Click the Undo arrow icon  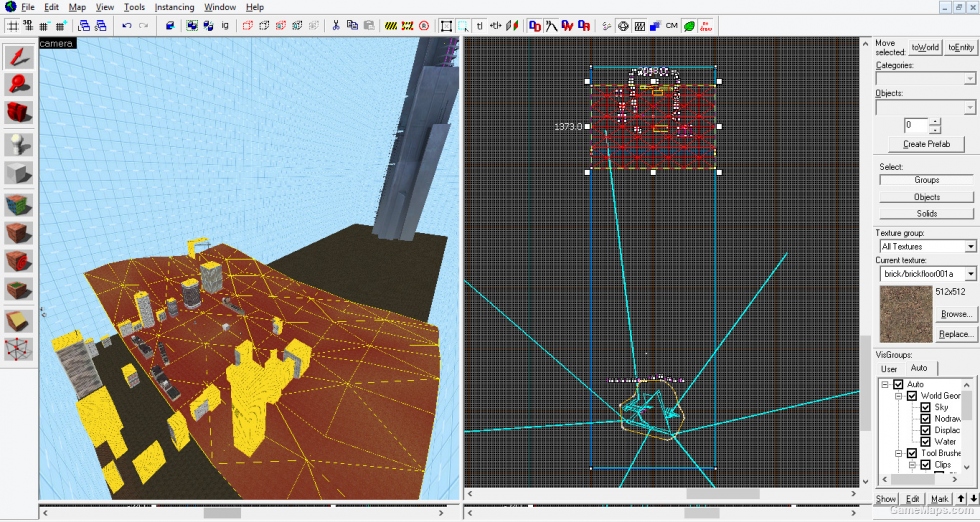pos(127,26)
